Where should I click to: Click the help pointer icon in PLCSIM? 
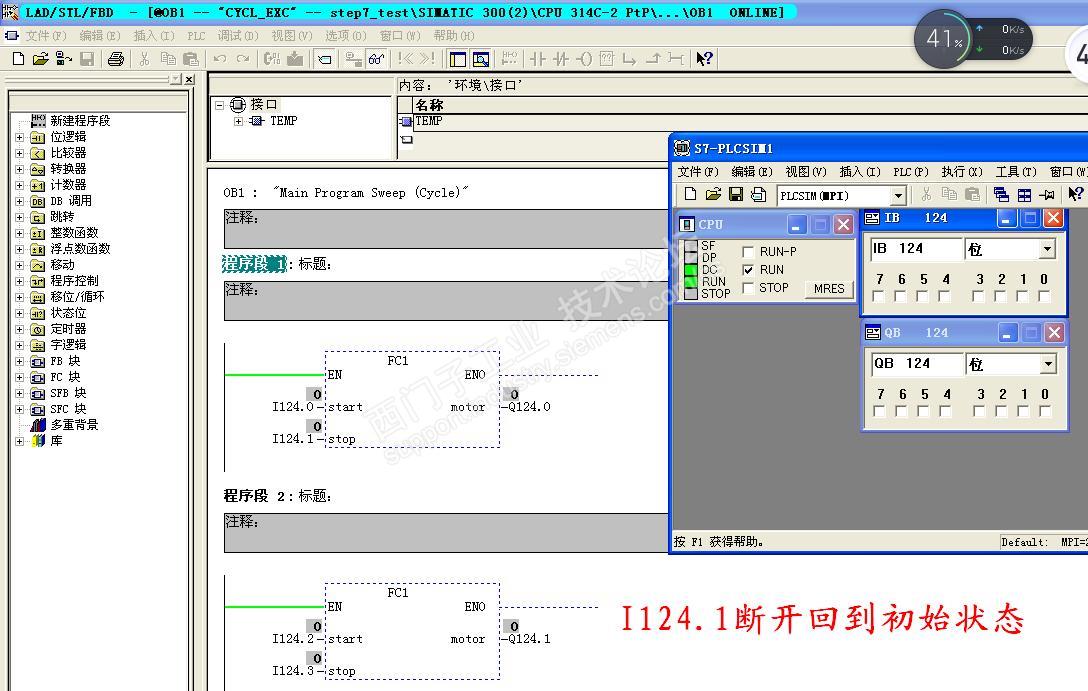click(x=1075, y=195)
